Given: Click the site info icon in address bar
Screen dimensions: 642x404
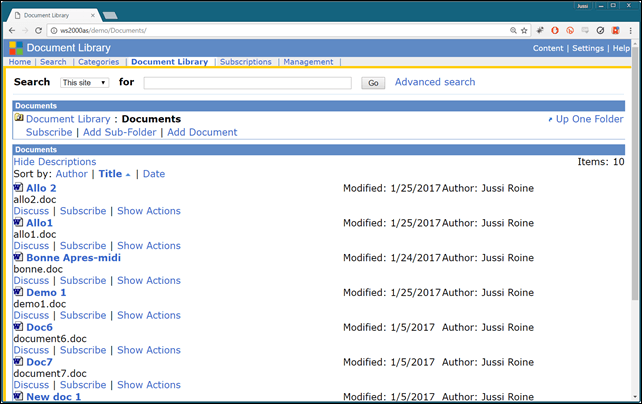Looking at the screenshot, I should (x=54, y=31).
